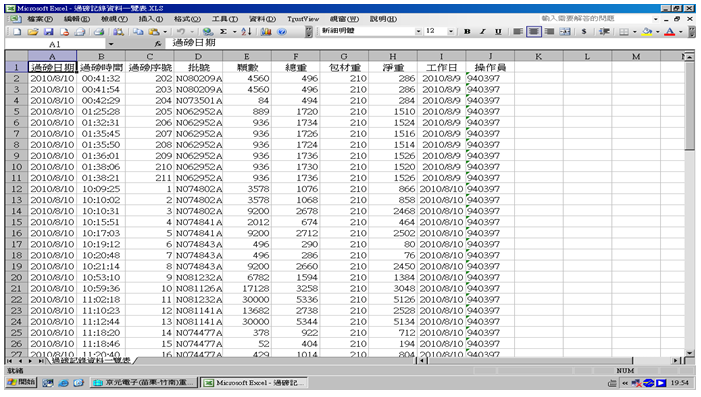Toggle Italic formatting
Image resolution: width=701 pixels, height=397 pixels.
click(483, 32)
